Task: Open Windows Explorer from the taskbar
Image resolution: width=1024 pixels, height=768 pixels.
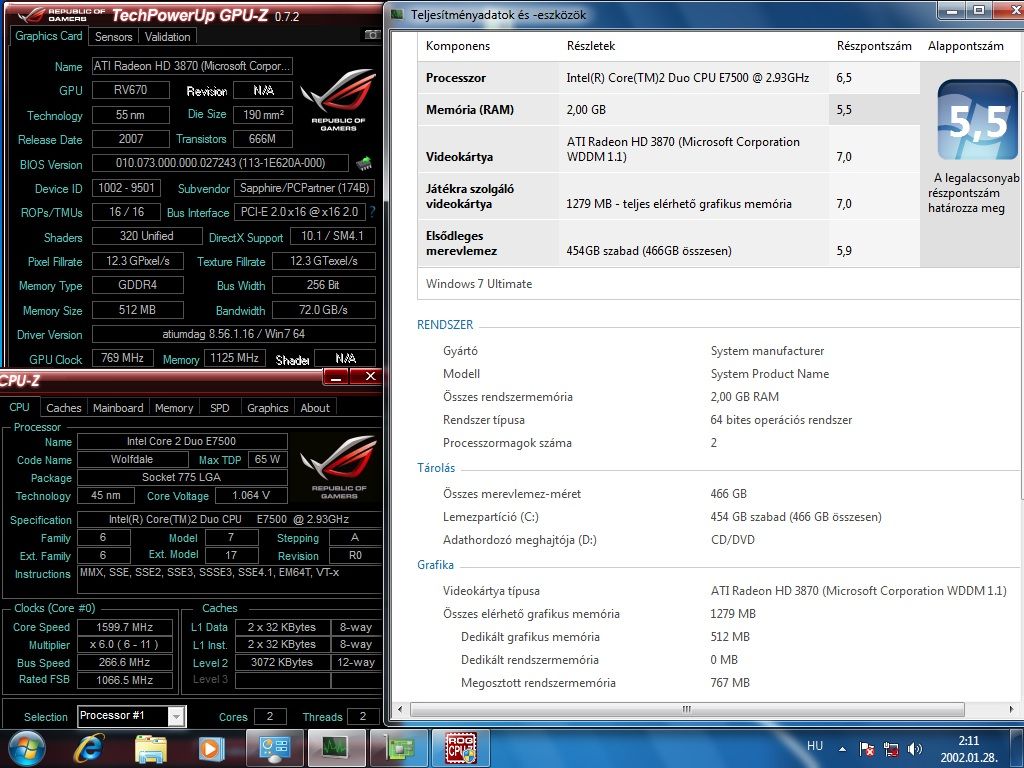Action: (x=150, y=748)
